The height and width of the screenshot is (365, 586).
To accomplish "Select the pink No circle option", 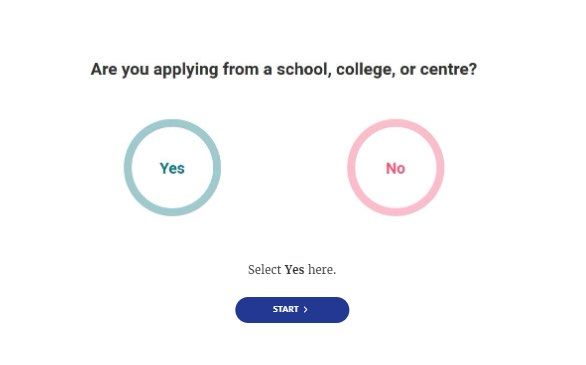I will [396, 167].
